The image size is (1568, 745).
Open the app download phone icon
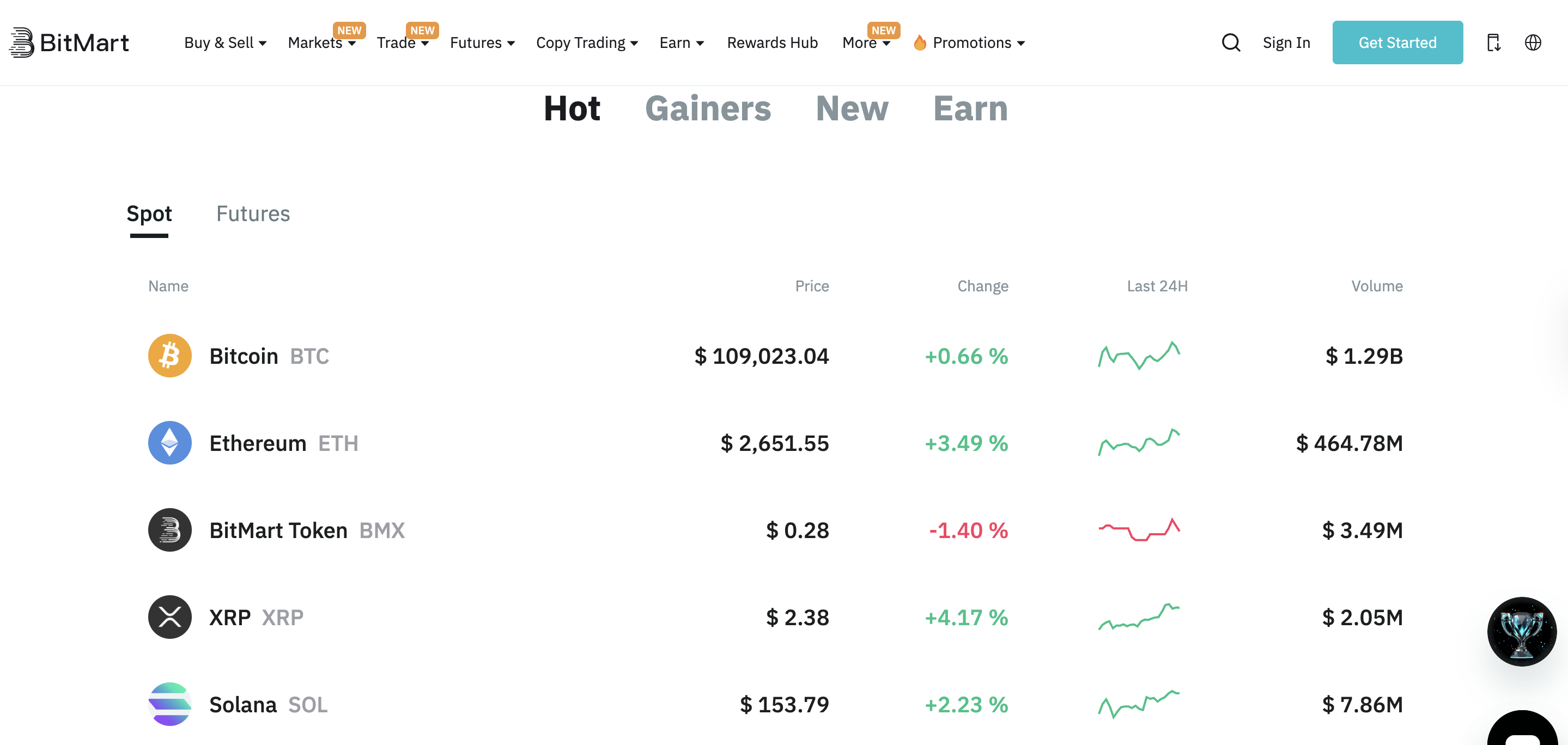tap(1493, 42)
